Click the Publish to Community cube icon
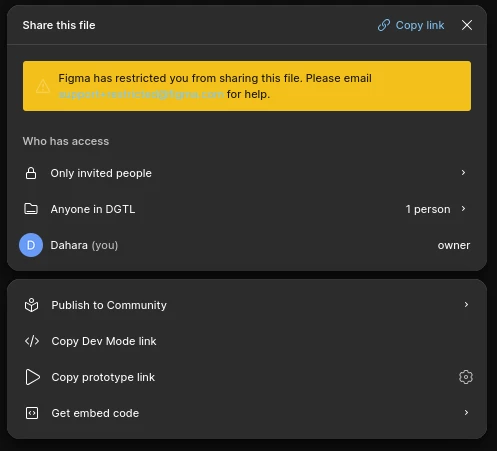The width and height of the screenshot is (497, 451). 32,305
